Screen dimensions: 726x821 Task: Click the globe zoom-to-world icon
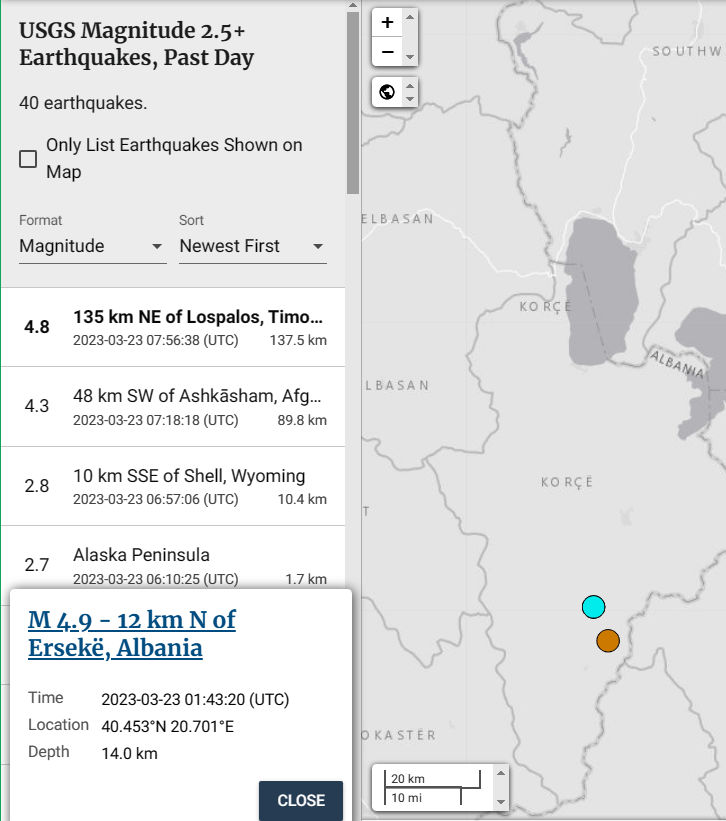point(387,93)
